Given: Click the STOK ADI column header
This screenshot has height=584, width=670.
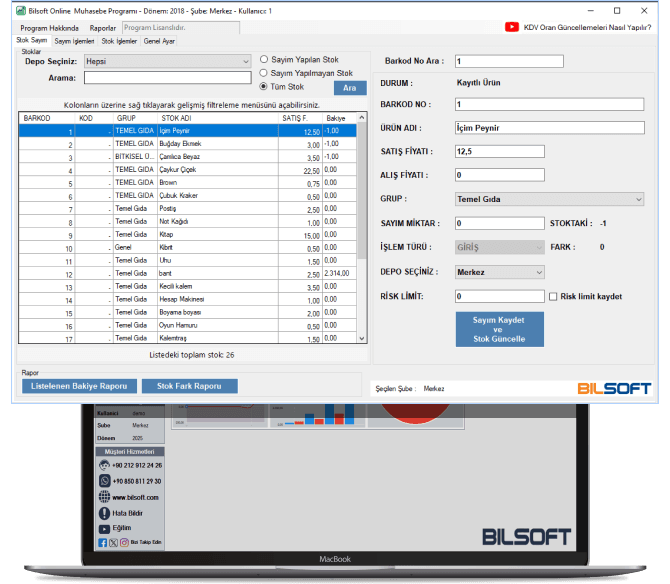Looking at the screenshot, I should coord(218,118).
